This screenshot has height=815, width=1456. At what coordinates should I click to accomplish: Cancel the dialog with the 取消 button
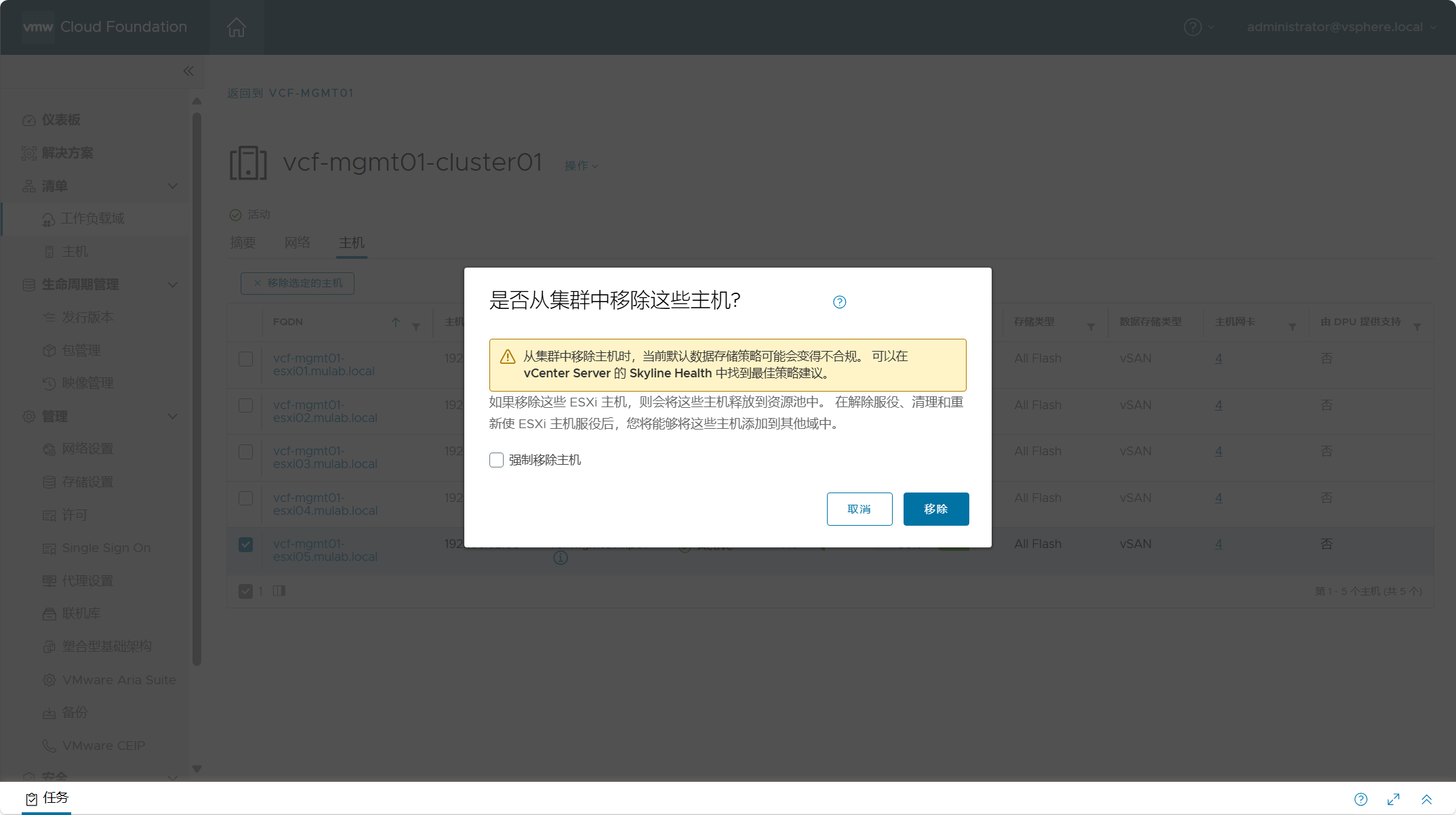click(x=860, y=509)
